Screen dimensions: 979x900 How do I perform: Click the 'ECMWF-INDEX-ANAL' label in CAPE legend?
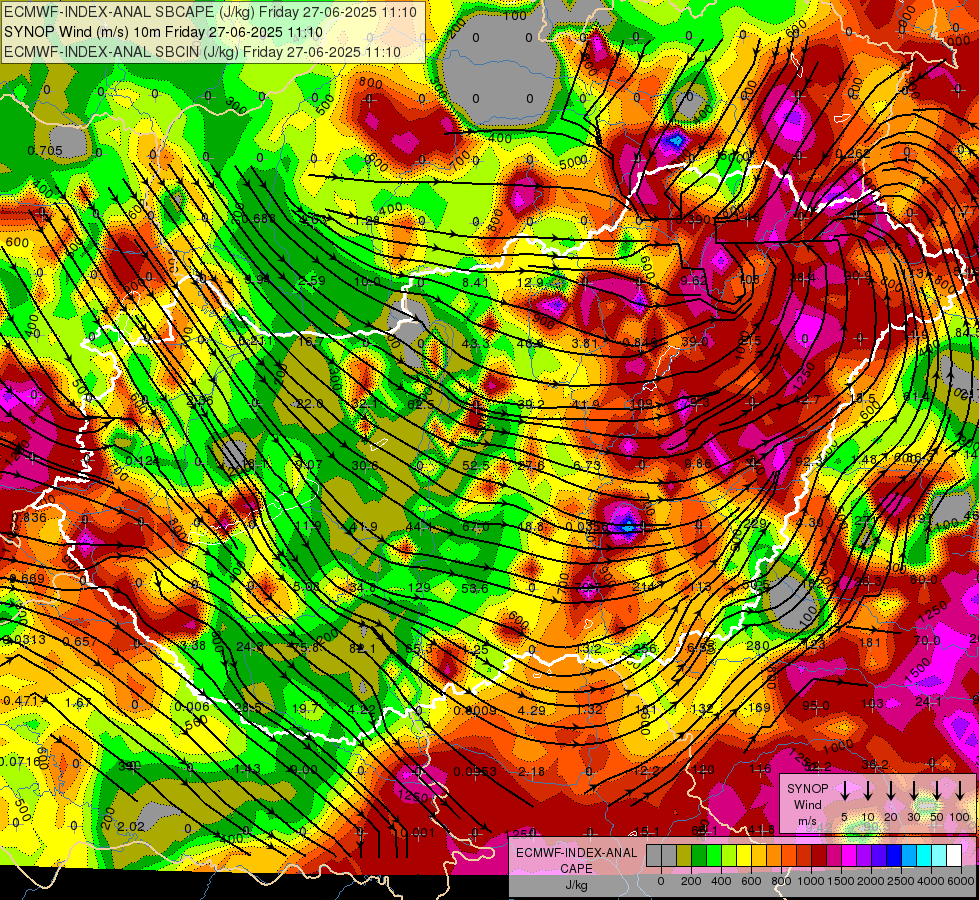pos(577,853)
